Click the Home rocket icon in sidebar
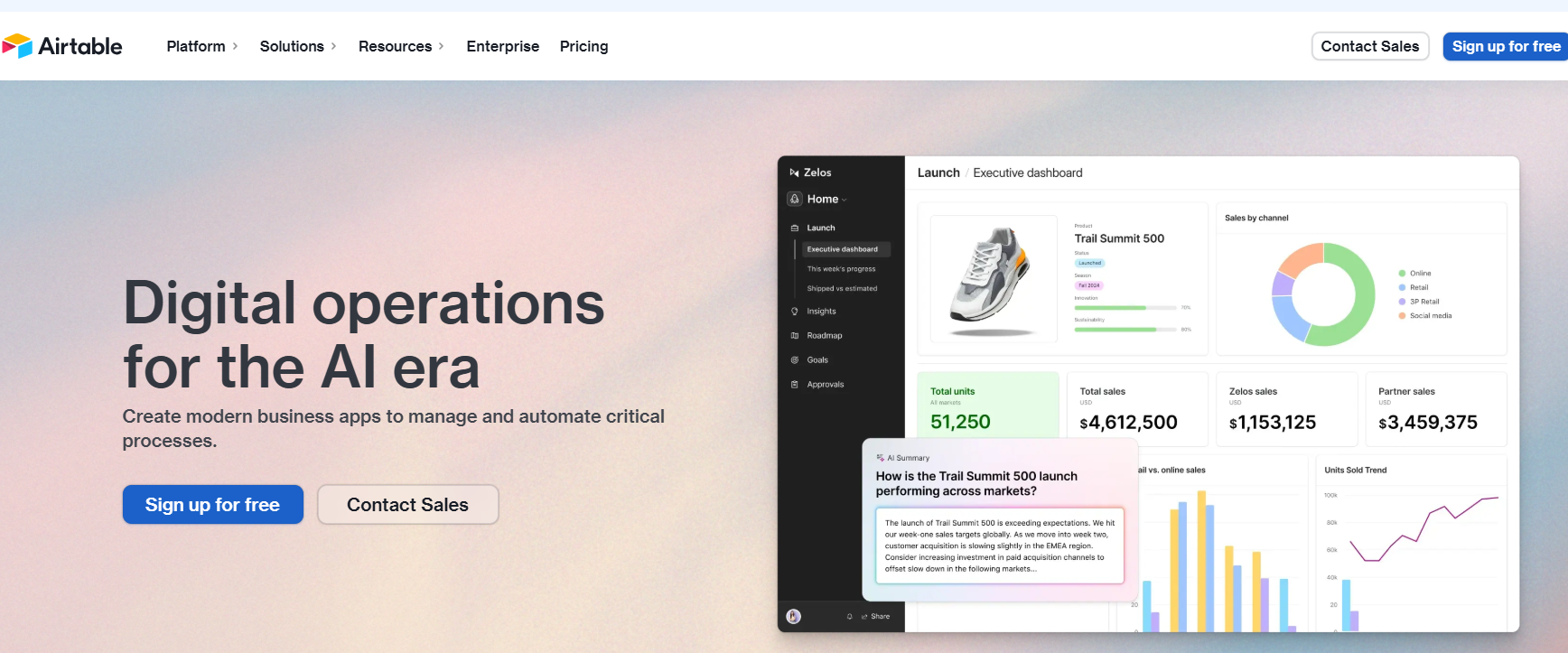This screenshot has width=1568, height=653. [x=795, y=199]
